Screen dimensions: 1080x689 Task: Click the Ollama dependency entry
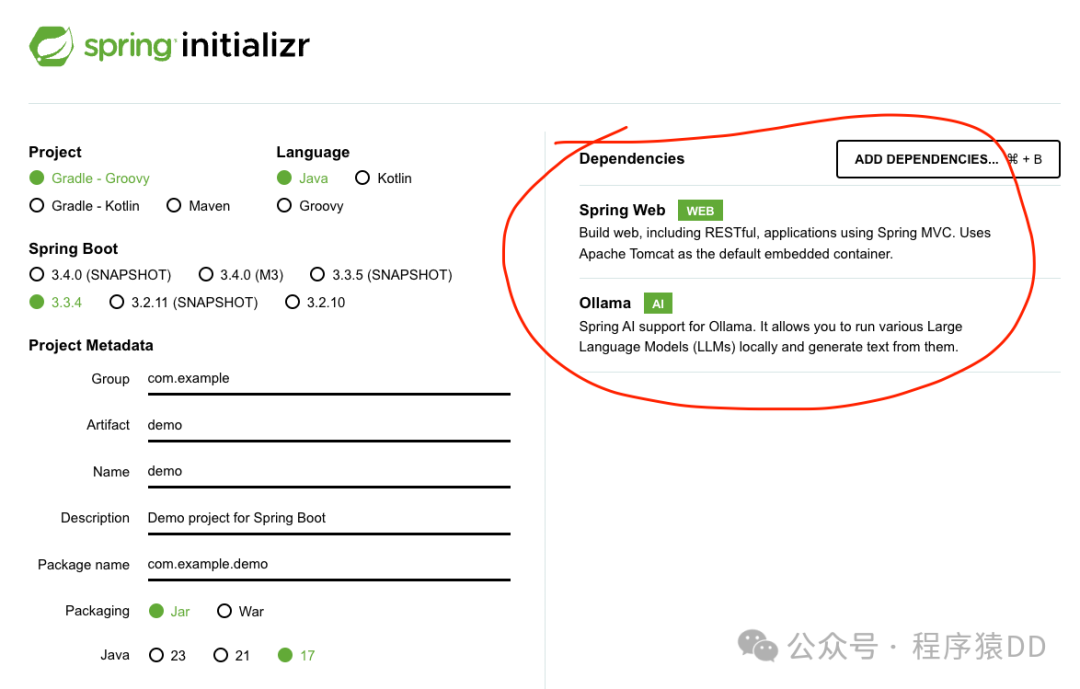click(820, 325)
